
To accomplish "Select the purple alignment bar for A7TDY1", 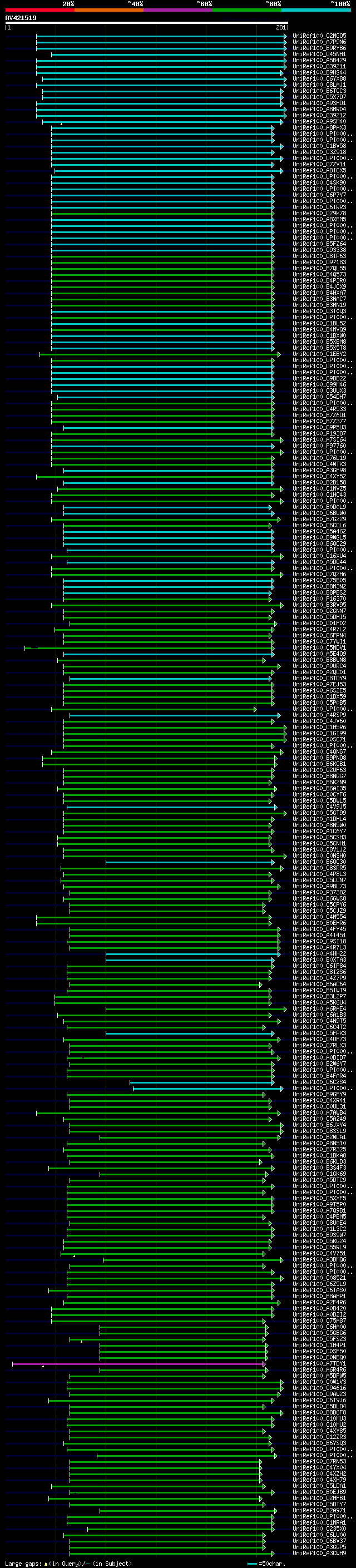I will tap(139, 1364).
